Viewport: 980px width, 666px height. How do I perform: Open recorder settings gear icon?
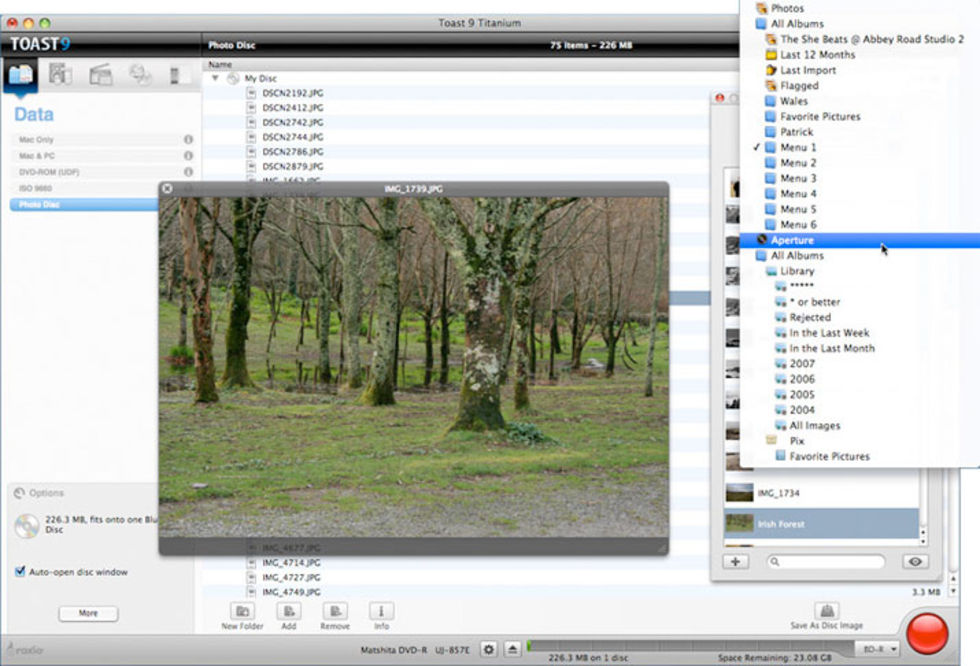coord(488,649)
